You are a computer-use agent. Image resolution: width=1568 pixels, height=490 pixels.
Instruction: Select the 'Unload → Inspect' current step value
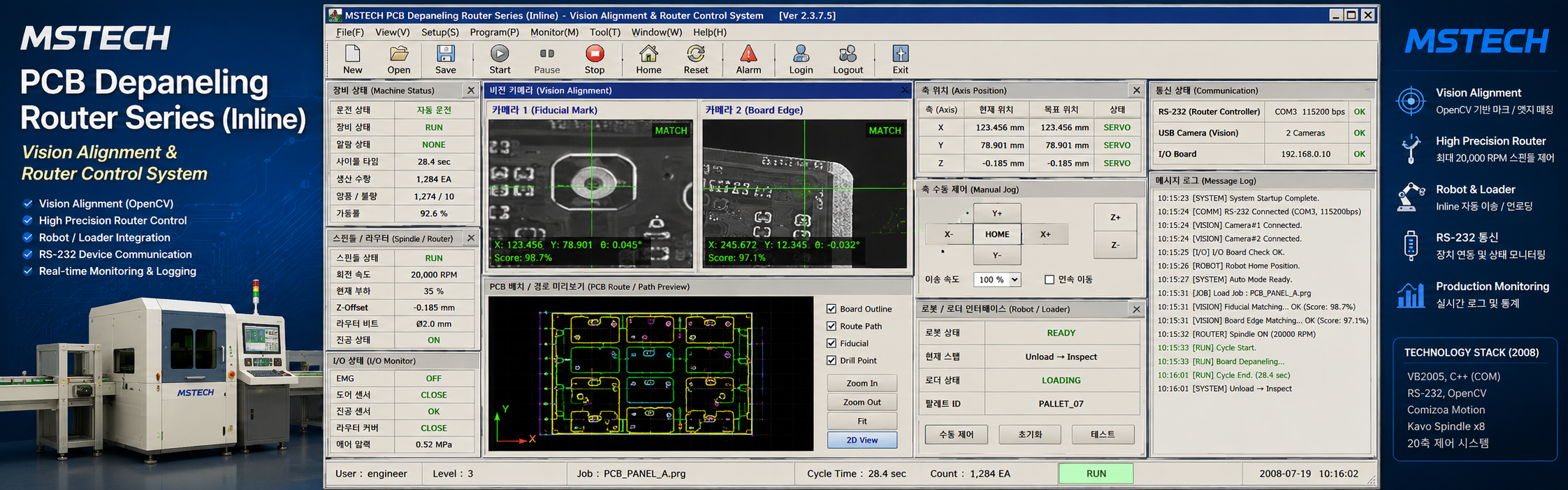click(x=1061, y=356)
